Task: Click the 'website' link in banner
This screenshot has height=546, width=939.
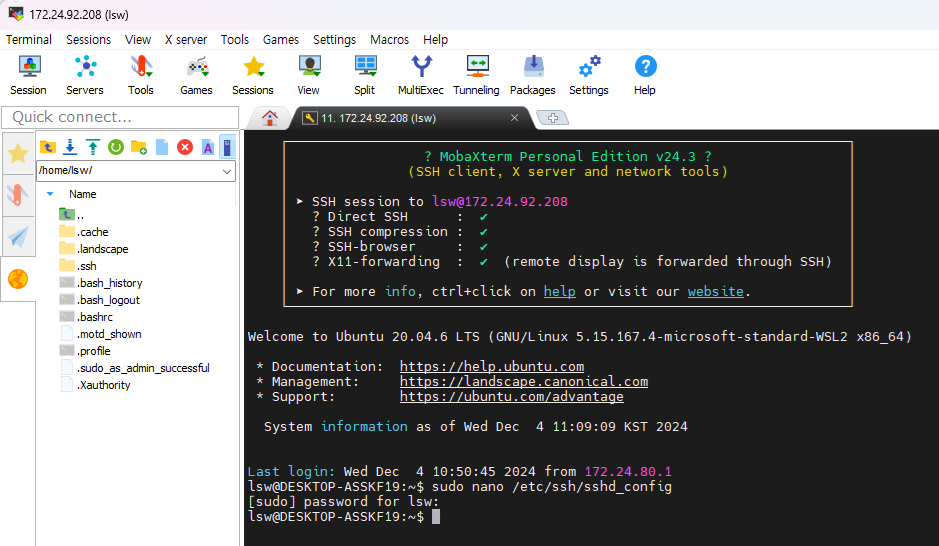Action: [x=716, y=292]
